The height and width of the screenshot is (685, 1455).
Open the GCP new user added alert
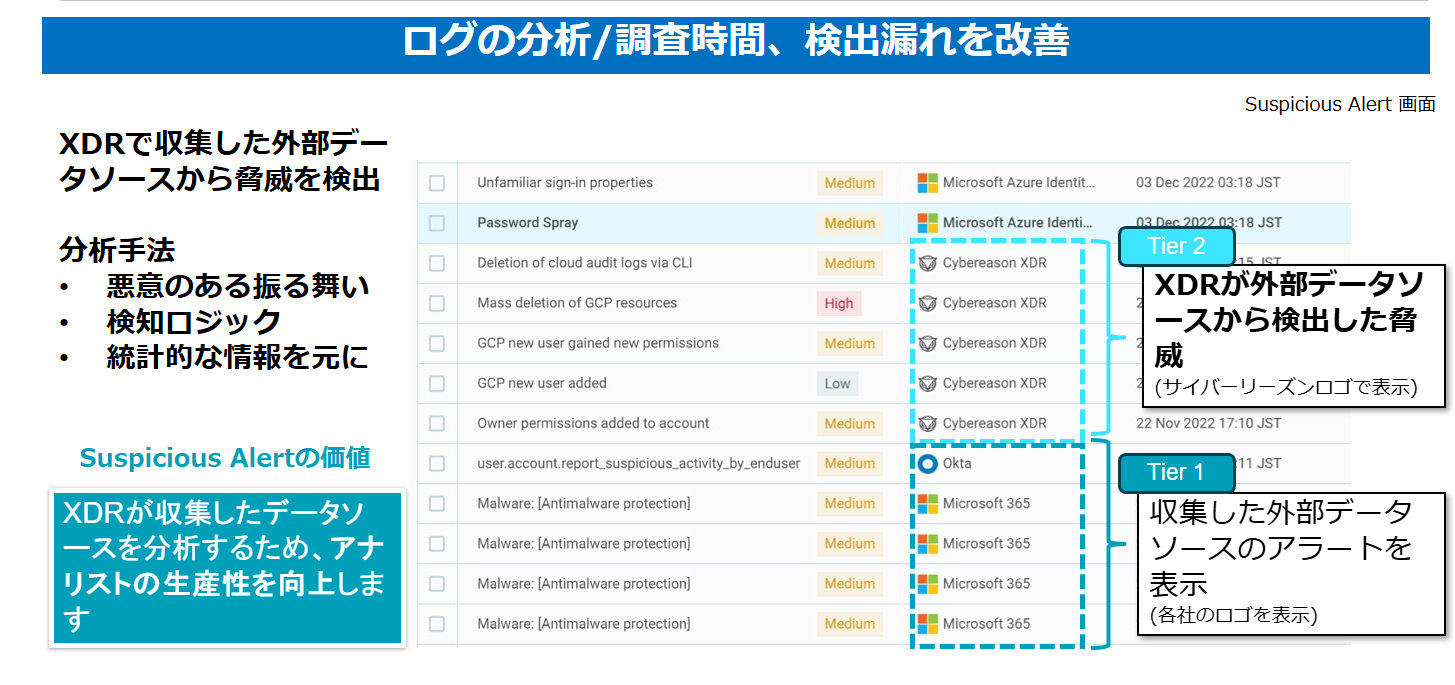[x=542, y=383]
